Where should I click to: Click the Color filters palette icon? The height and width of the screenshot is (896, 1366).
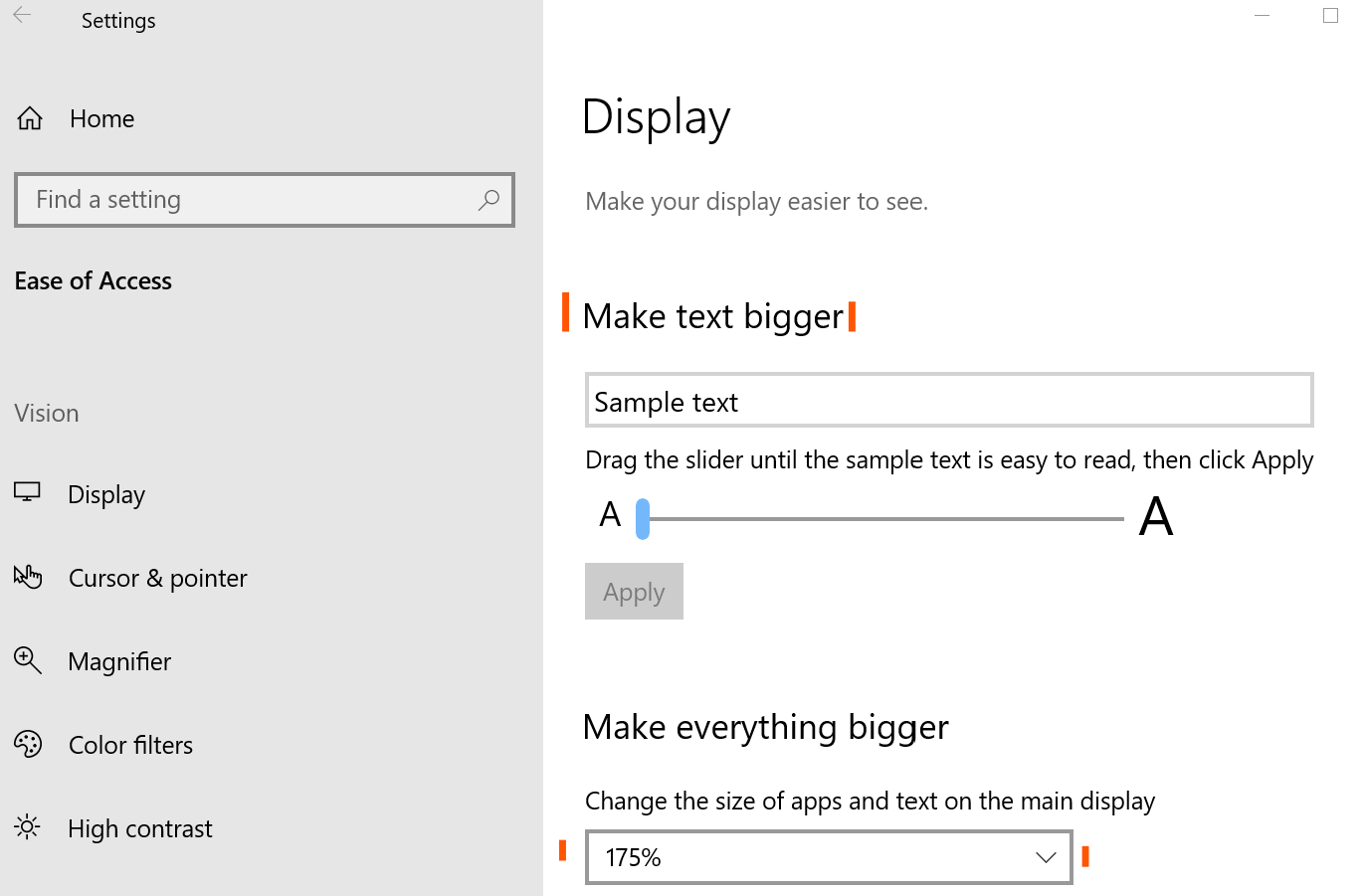pyautogui.click(x=27, y=743)
